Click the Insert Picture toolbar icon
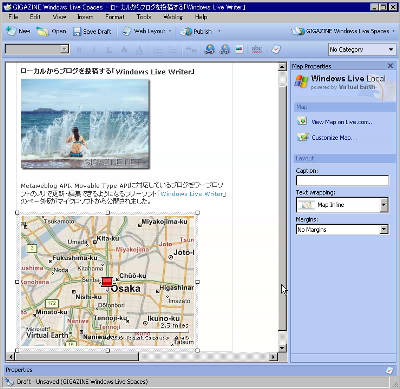400x389 pixels. point(239,50)
